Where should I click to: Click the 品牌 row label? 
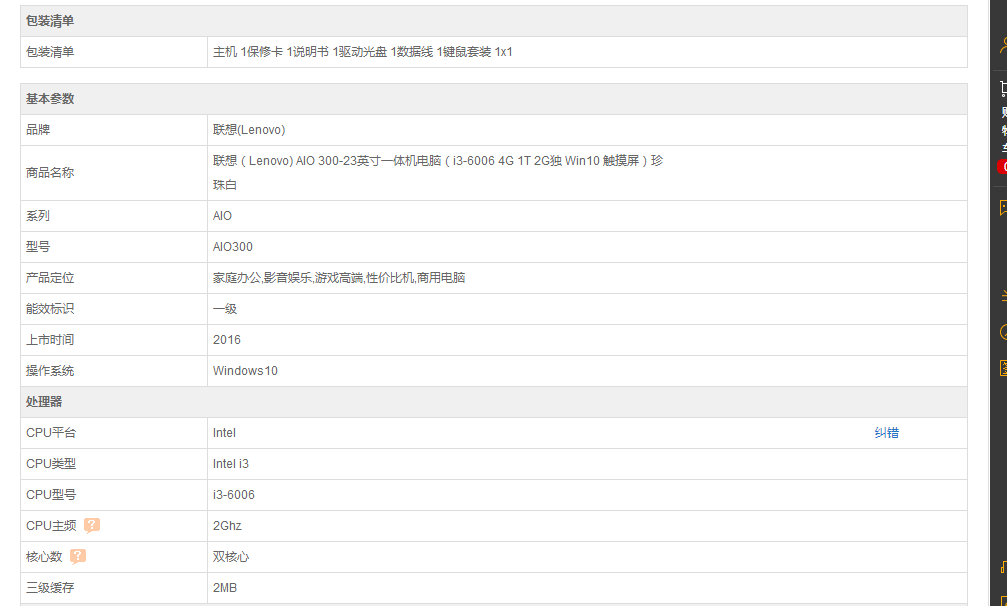coord(38,130)
